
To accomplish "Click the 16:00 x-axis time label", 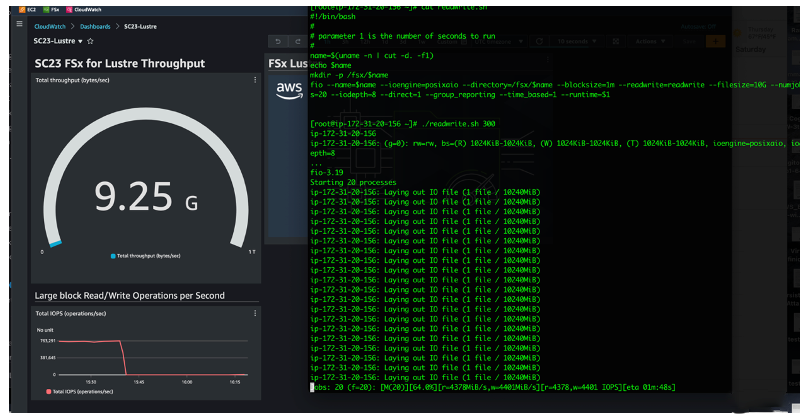I will [x=187, y=382].
